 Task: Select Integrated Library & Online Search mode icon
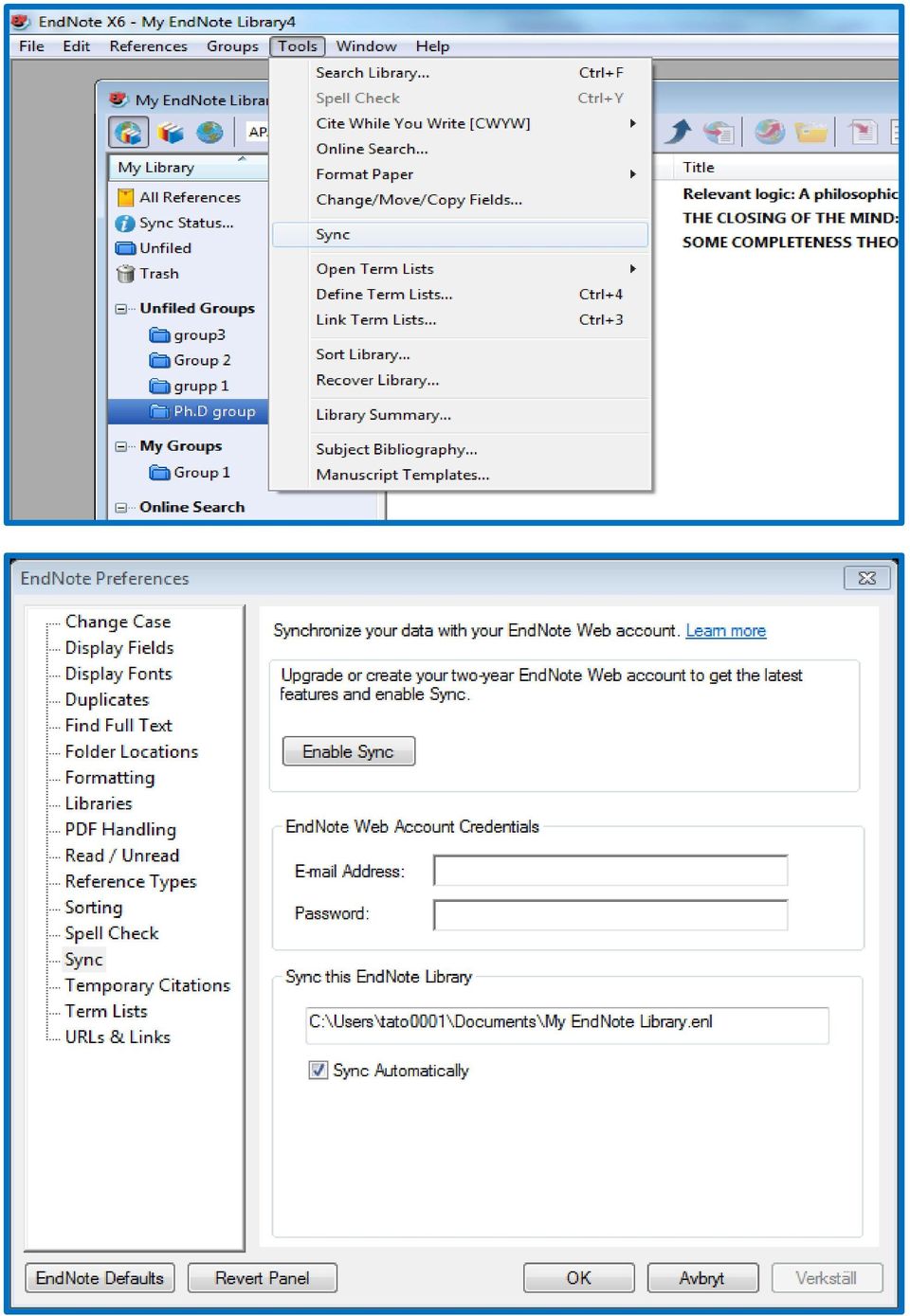[x=129, y=133]
